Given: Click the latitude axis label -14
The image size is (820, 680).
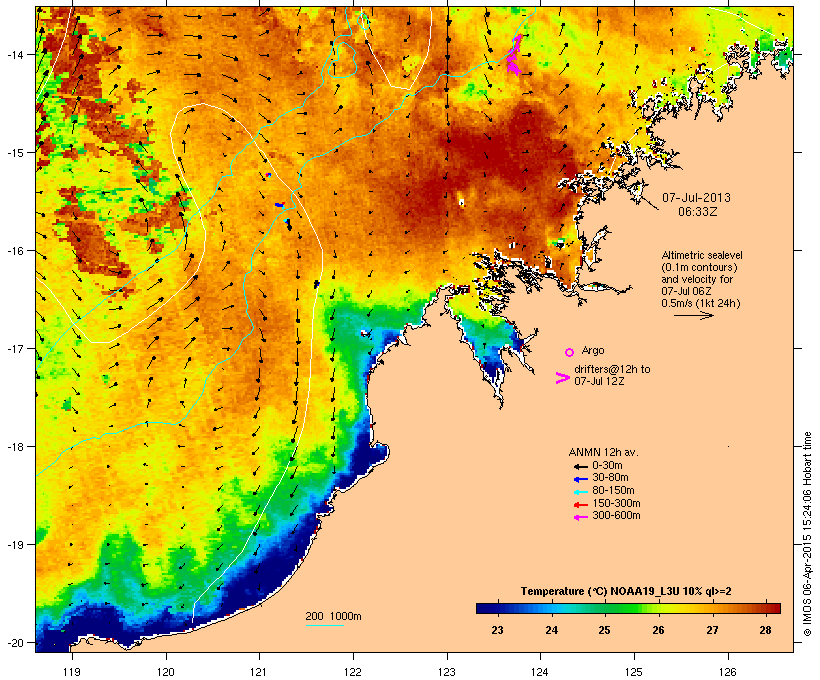Looking at the screenshot, I should click(14, 54).
